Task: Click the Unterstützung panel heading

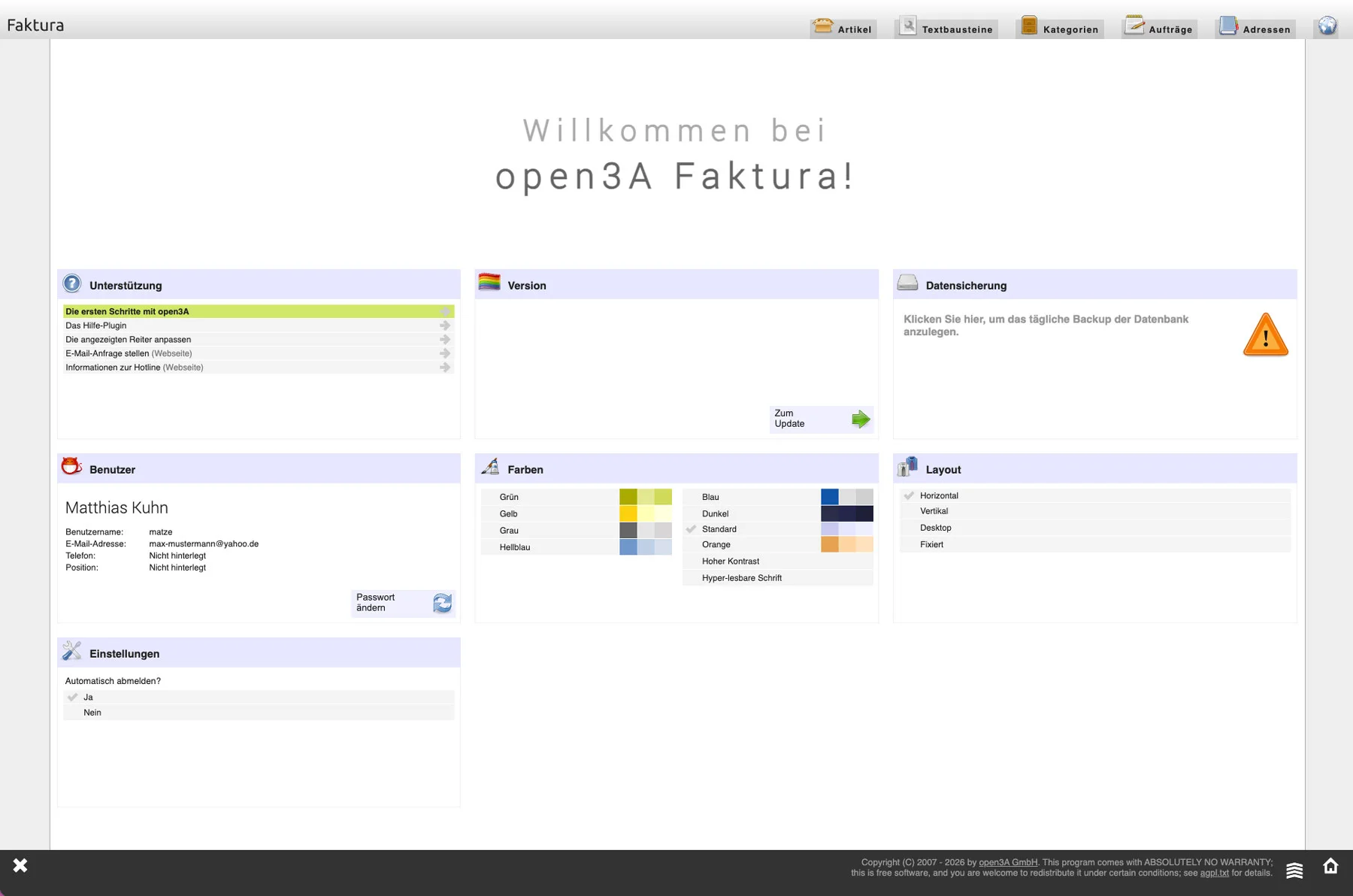Action: (126, 286)
